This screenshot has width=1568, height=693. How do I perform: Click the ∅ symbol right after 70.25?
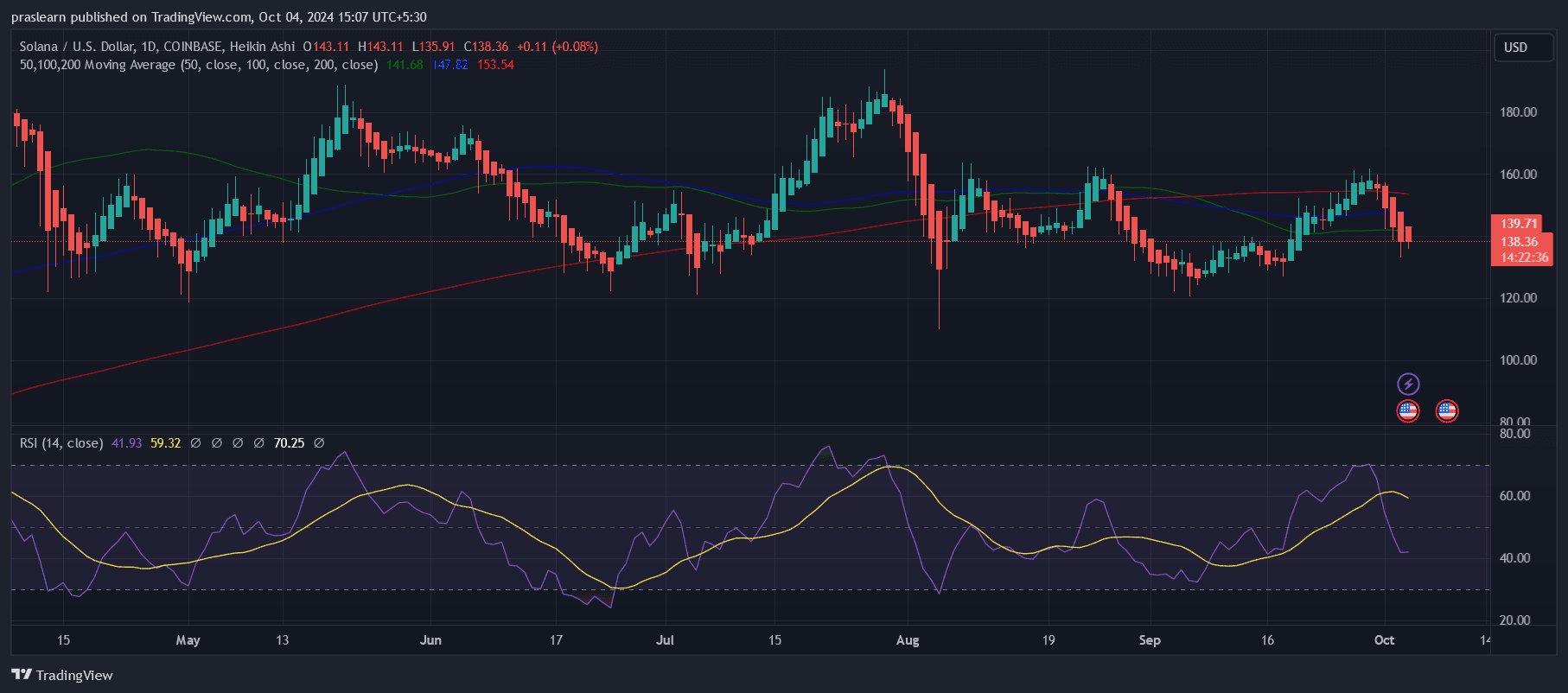click(319, 443)
